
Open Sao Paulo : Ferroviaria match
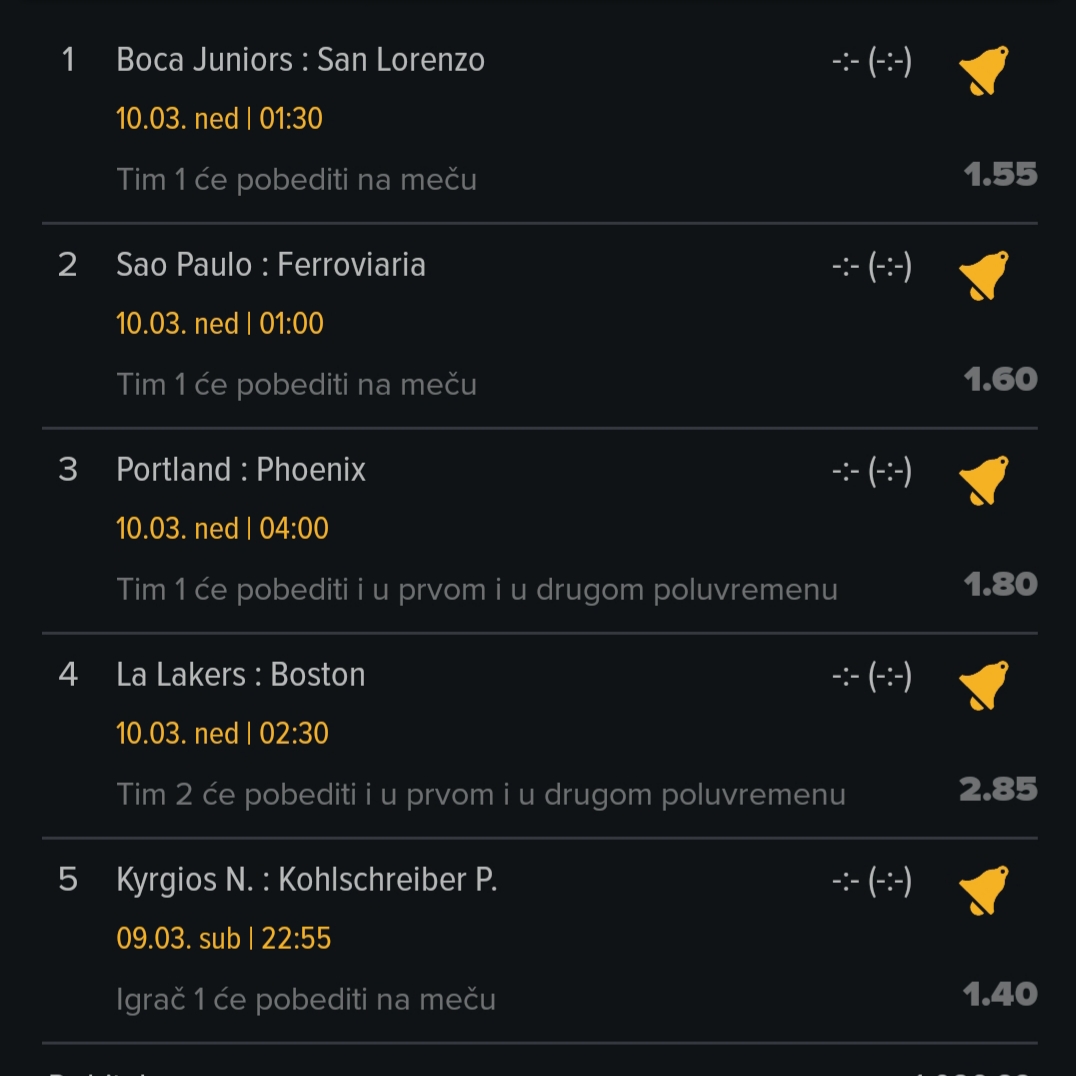pos(271,265)
